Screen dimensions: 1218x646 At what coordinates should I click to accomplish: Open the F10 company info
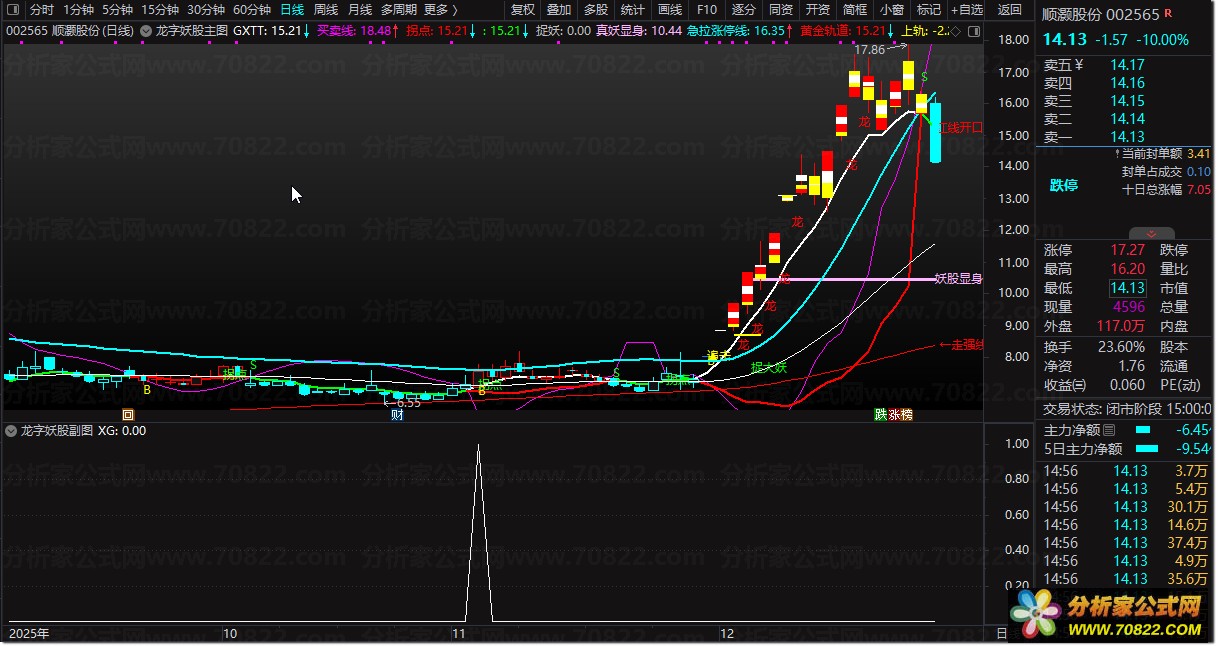pos(707,10)
